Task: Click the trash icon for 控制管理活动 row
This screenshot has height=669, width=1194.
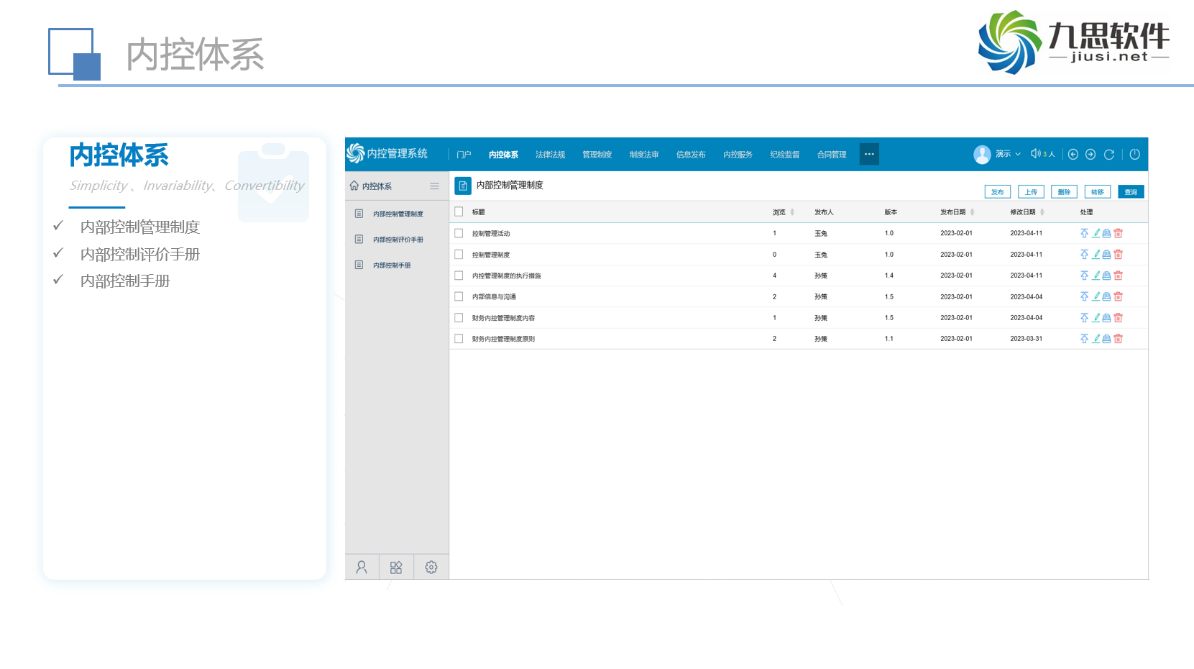Action: coord(1118,233)
